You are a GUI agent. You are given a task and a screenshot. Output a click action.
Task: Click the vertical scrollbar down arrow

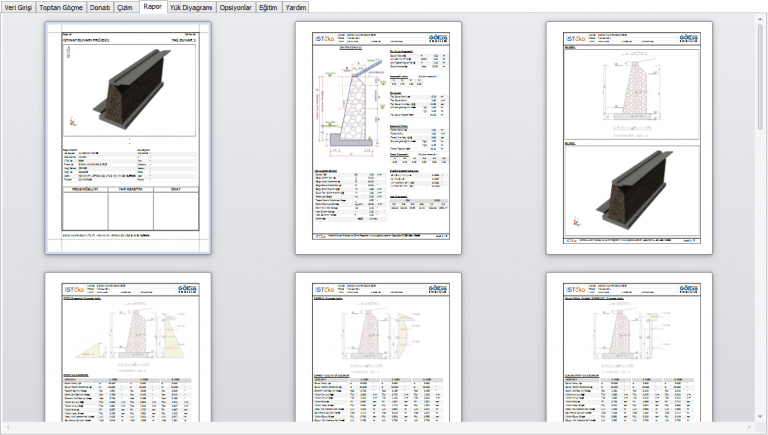(x=761, y=417)
